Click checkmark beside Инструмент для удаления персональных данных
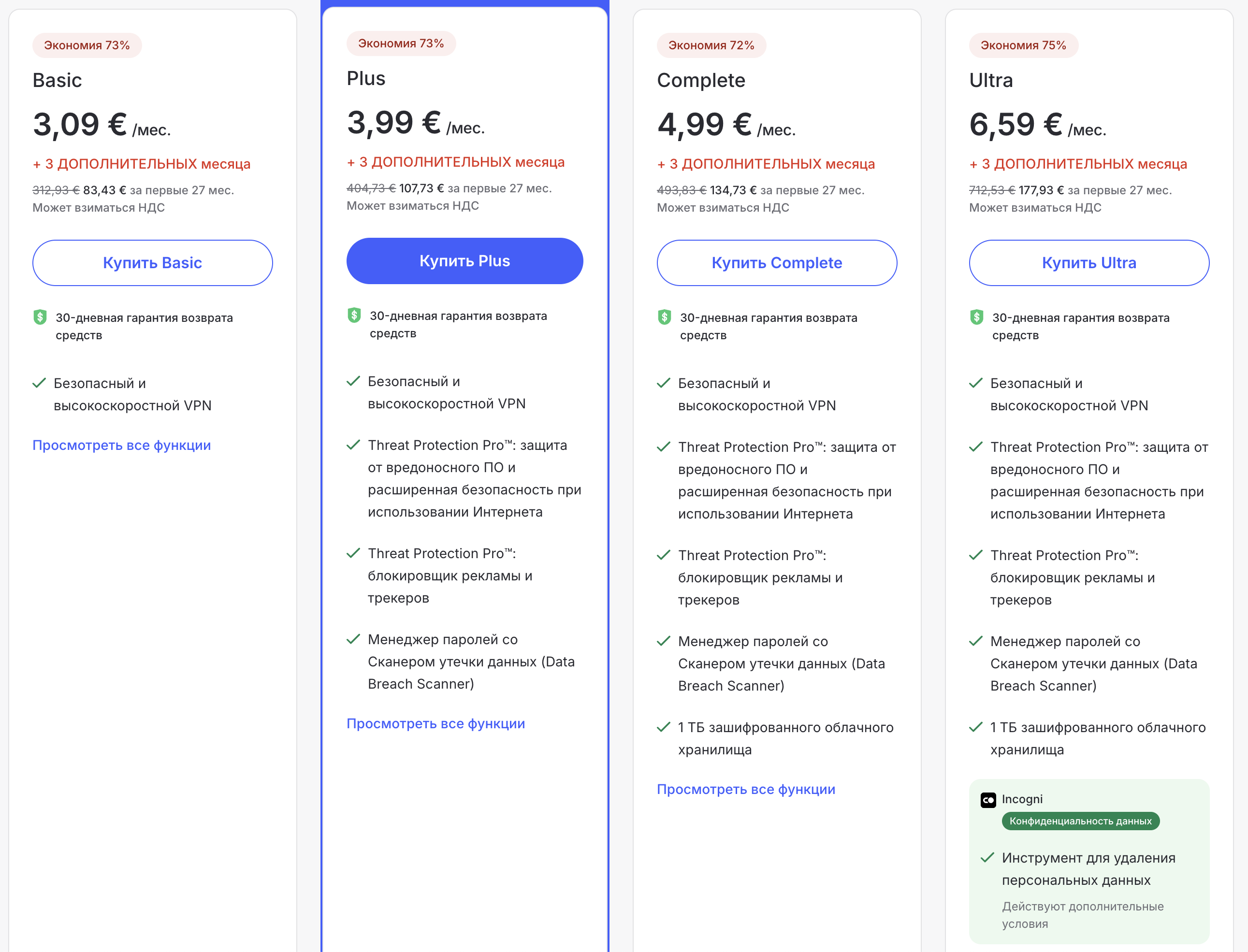 tap(987, 858)
